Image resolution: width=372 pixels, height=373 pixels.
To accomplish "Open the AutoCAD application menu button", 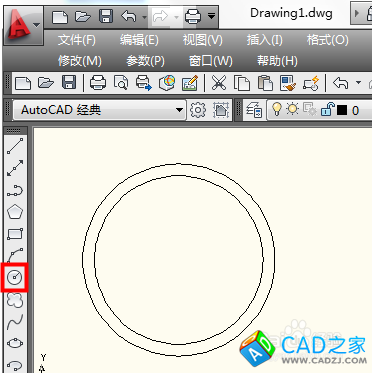I will coord(23,25).
